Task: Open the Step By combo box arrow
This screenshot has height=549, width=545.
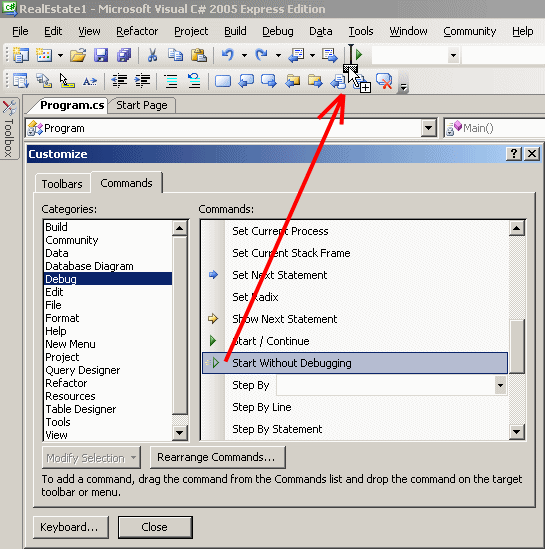Action: click(x=501, y=385)
